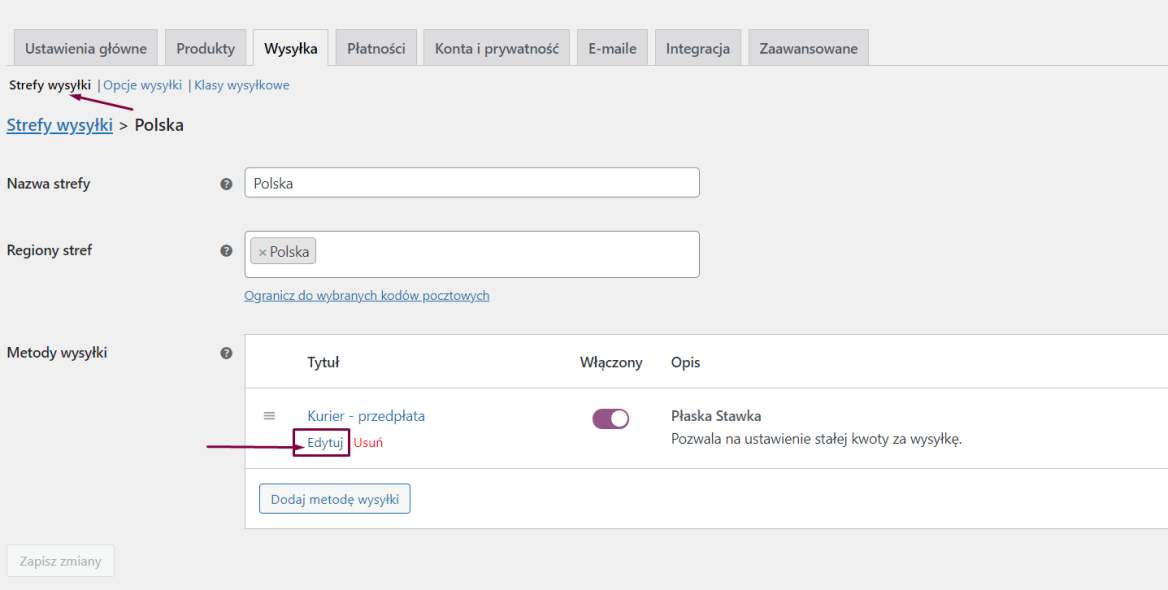Image resolution: width=1168 pixels, height=590 pixels.
Task: Switch to the Zaawansowane tab
Action: [808, 48]
